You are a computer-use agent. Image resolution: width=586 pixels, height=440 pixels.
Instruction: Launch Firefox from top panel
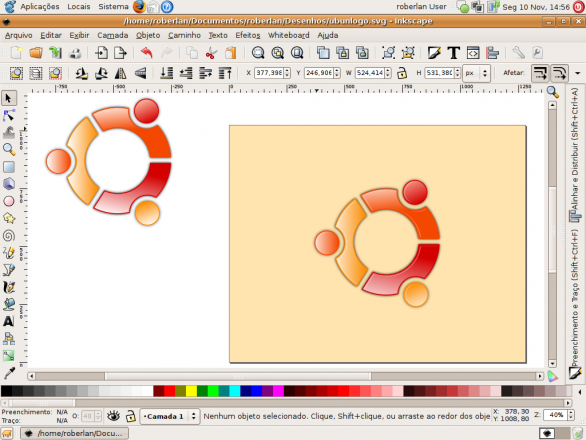click(139, 6)
